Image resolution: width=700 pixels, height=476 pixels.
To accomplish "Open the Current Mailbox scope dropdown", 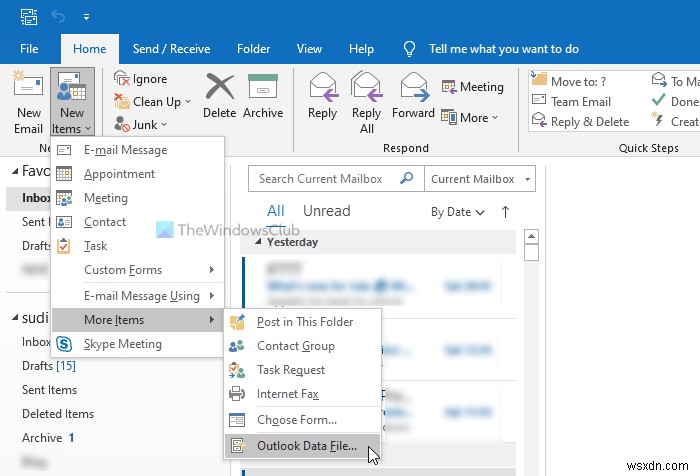I will [x=480, y=179].
